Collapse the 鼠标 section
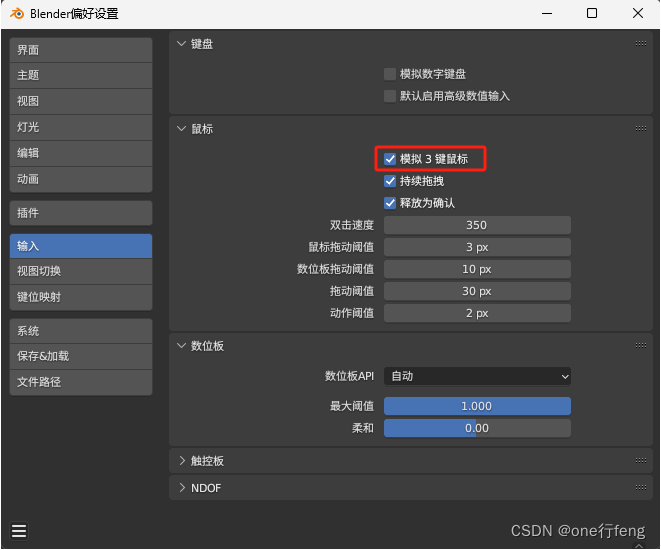Viewport: 661px width, 550px height. [181, 129]
